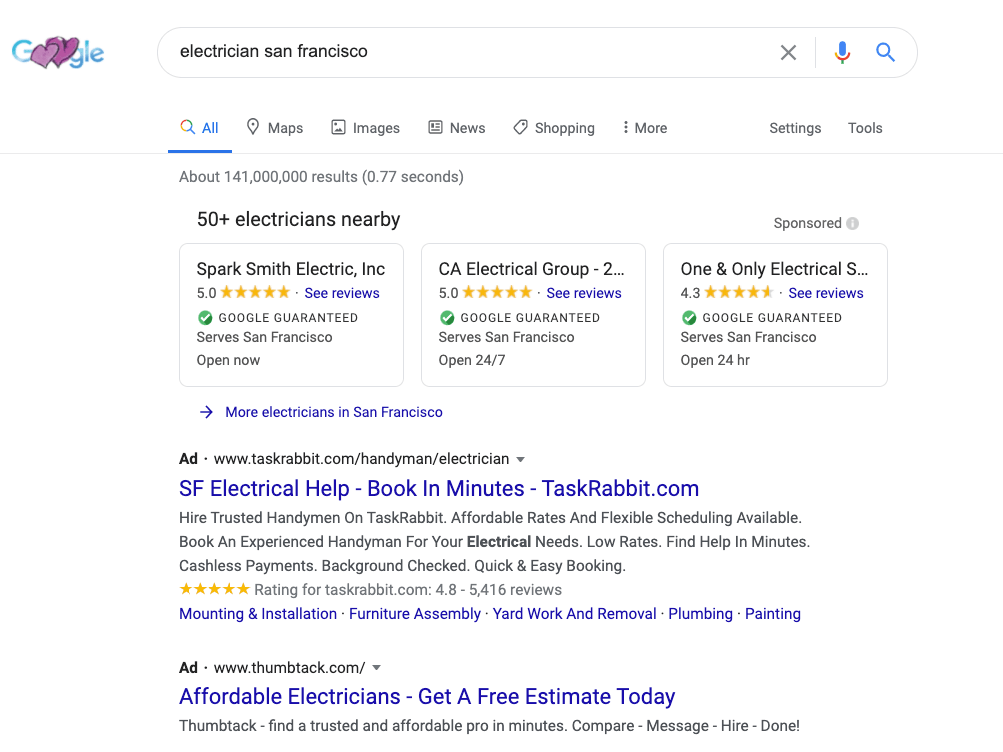This screenshot has height=752, width=1003.
Task: Open the SF Electrical Help TaskRabbit ad
Action: 439,489
